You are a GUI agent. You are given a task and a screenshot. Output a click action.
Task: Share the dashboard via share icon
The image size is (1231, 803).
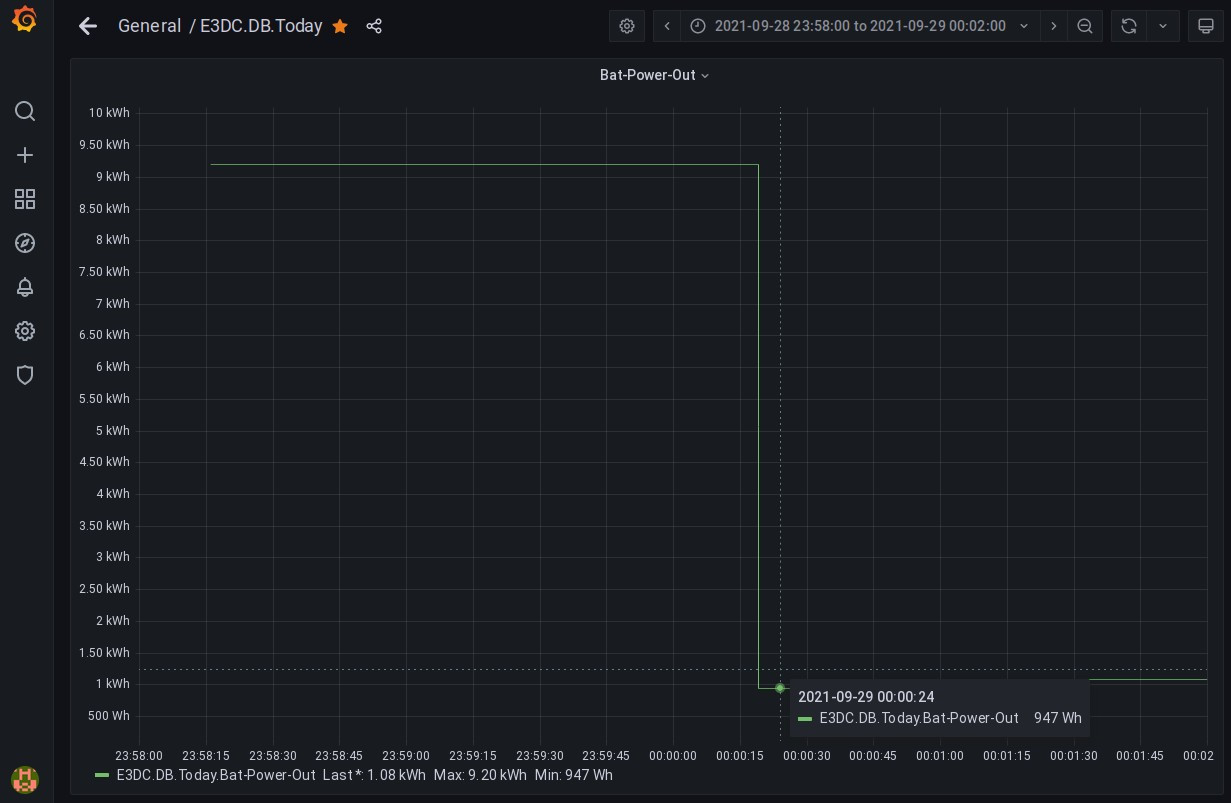tap(374, 27)
